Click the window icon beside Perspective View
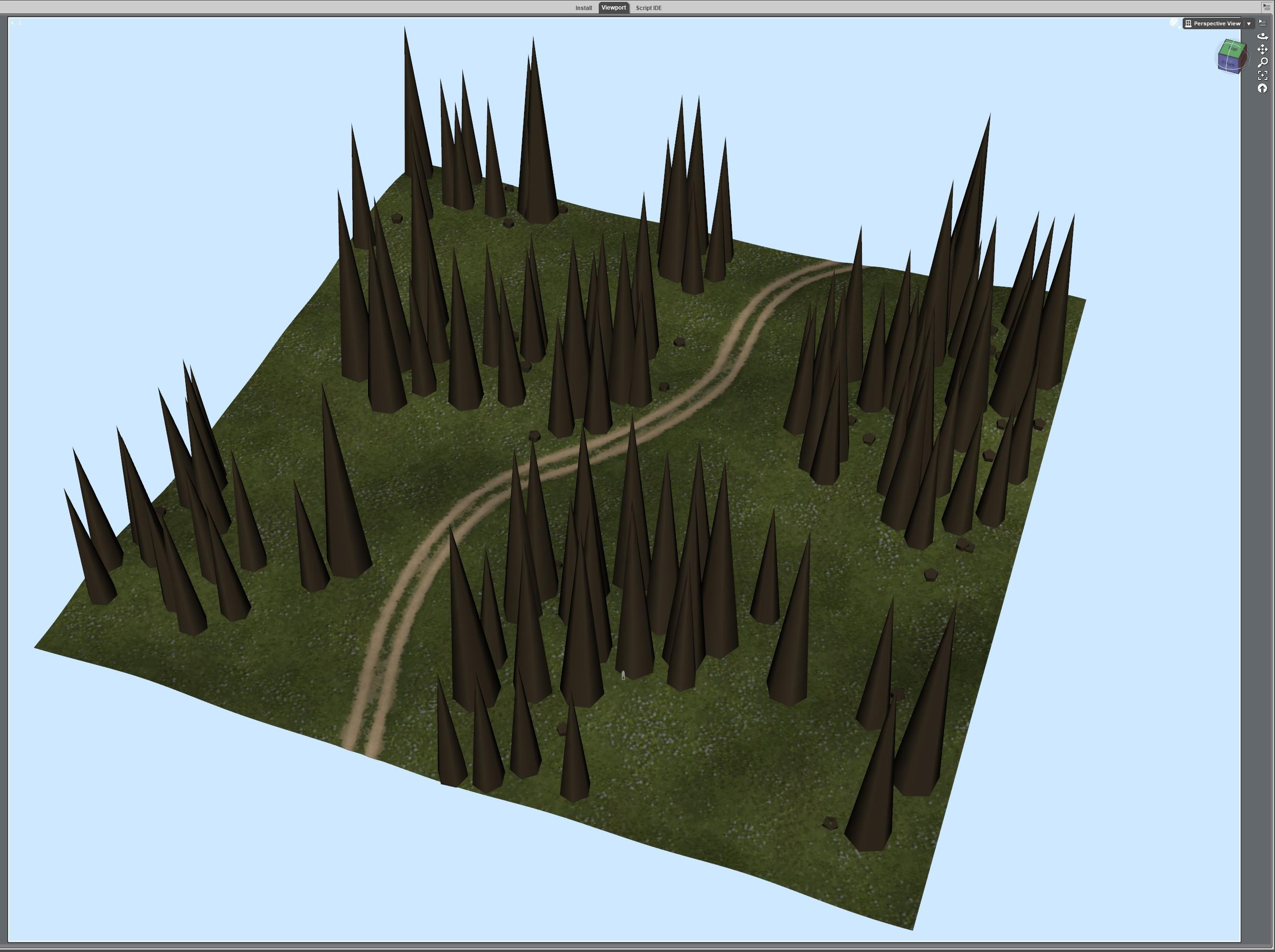Screen dimensions: 1275x952 coord(1188,23)
